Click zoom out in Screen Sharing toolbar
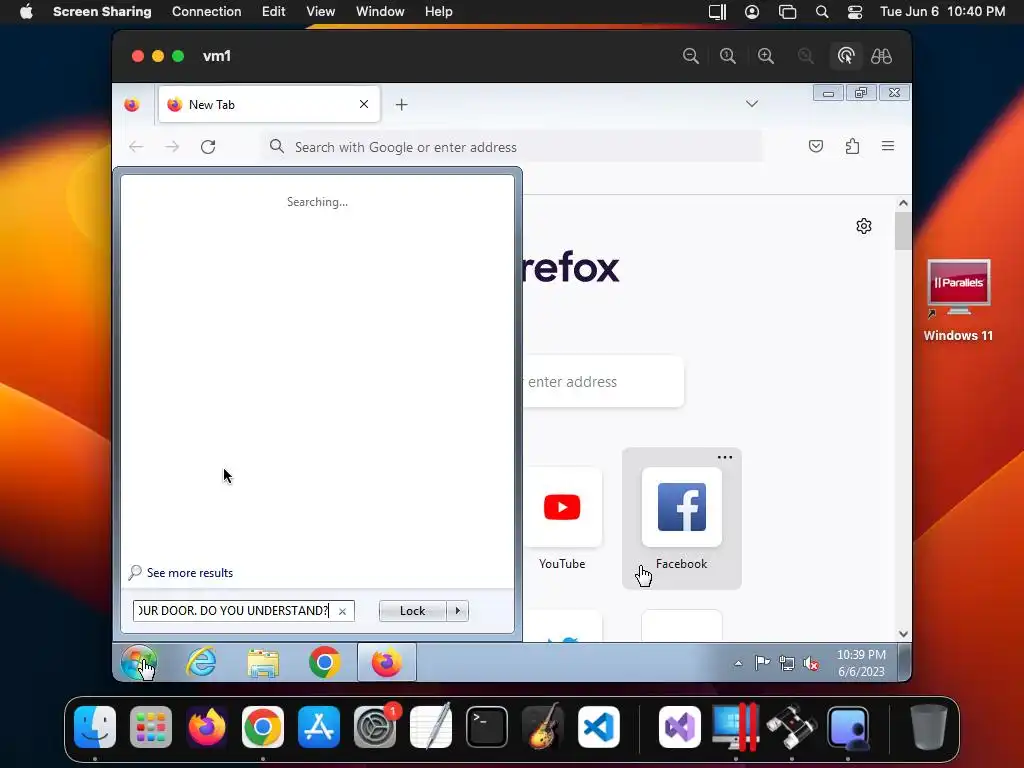 pos(690,56)
